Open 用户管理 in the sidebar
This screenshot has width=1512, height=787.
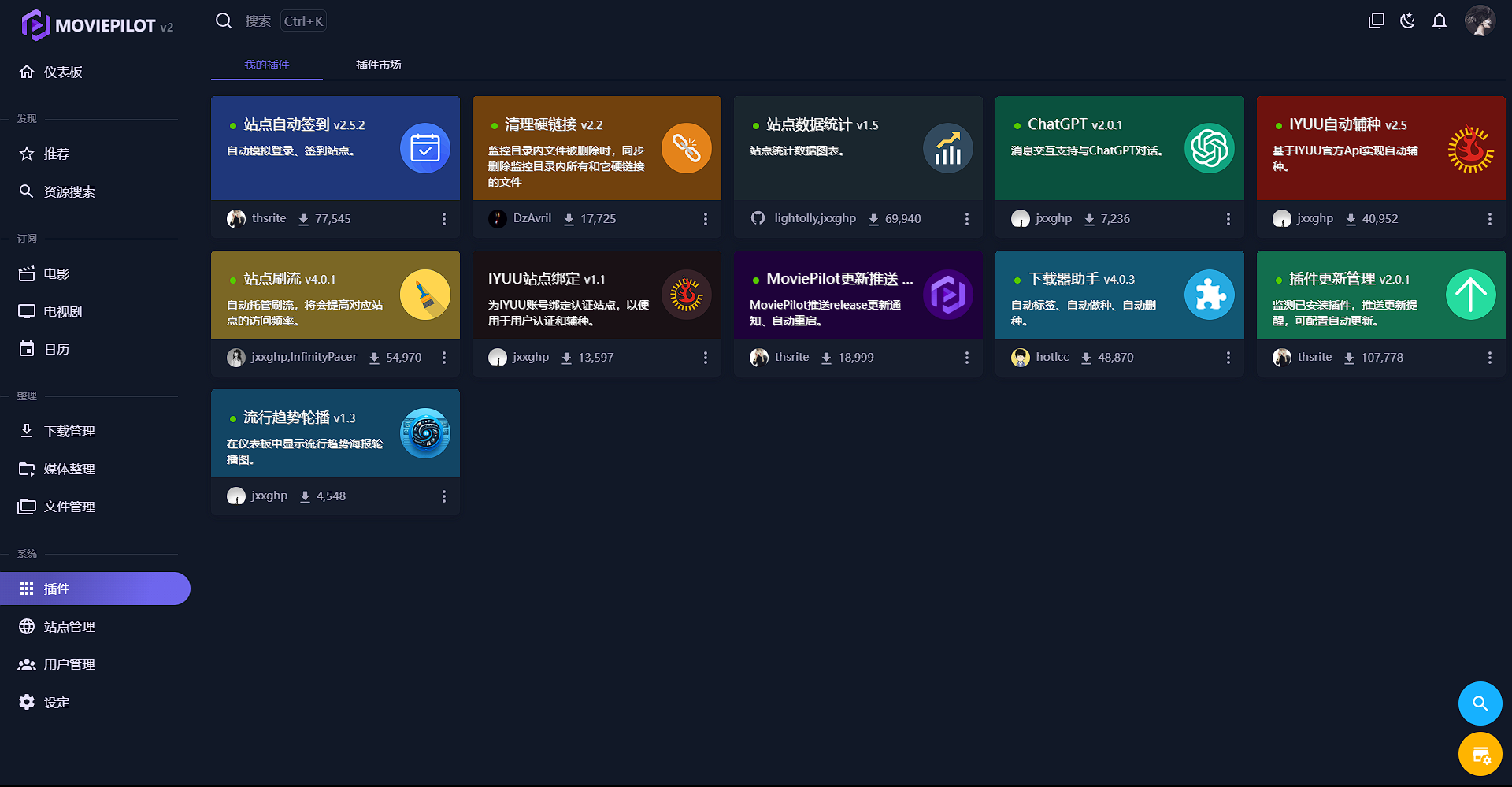[x=94, y=664]
